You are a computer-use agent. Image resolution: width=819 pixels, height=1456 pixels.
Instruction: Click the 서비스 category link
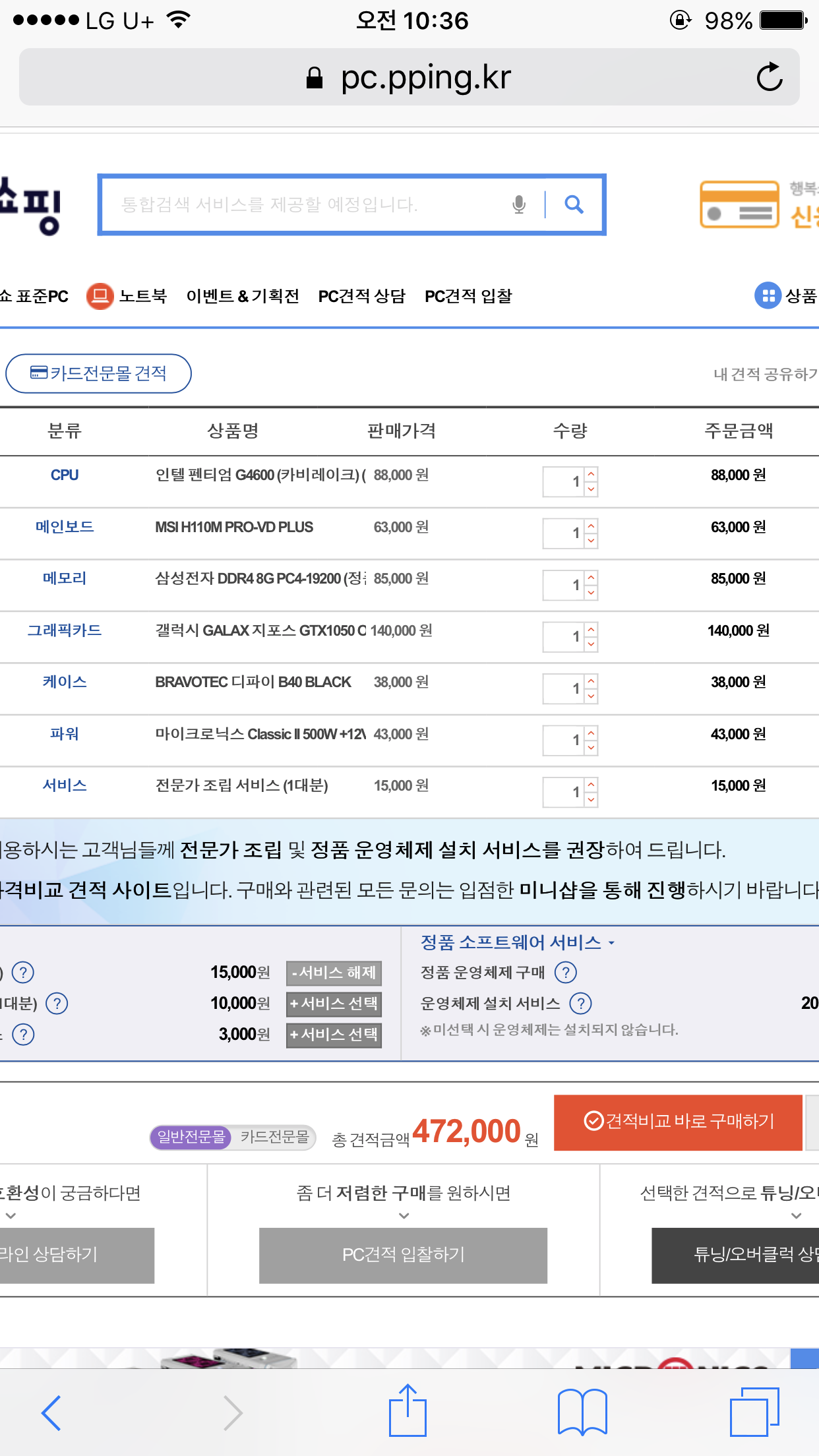(65, 785)
